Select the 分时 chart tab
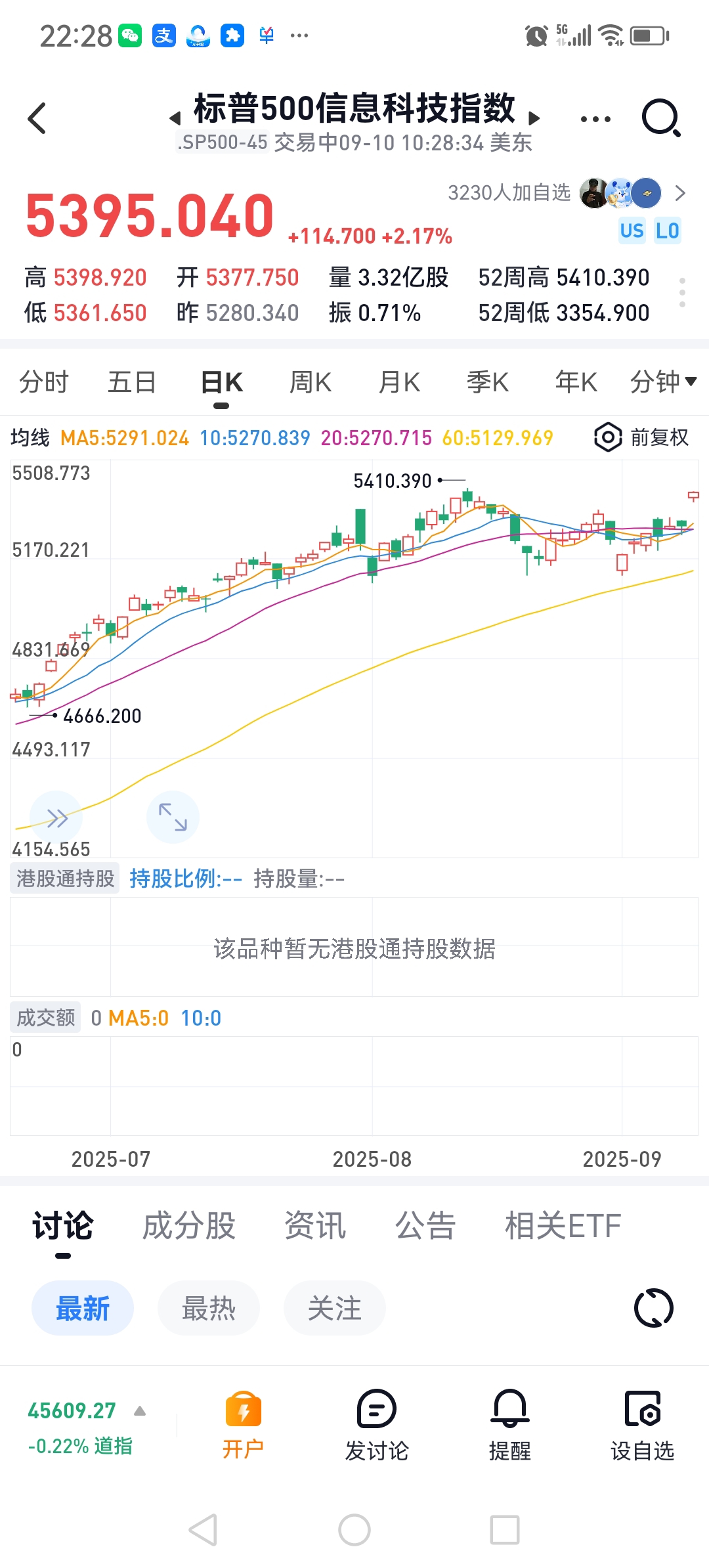This screenshot has height=1568, width=709. tap(44, 381)
